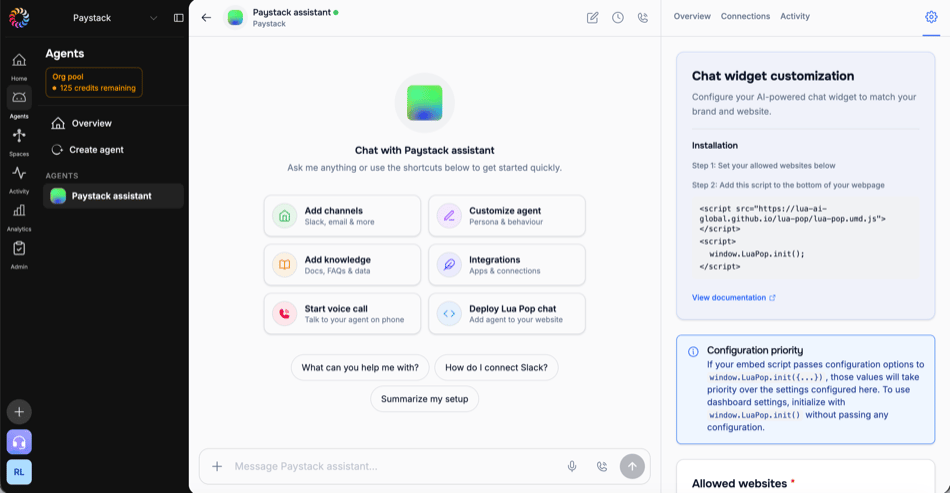Open the Admin sidebar section
The height and width of the screenshot is (493, 950).
(19, 254)
